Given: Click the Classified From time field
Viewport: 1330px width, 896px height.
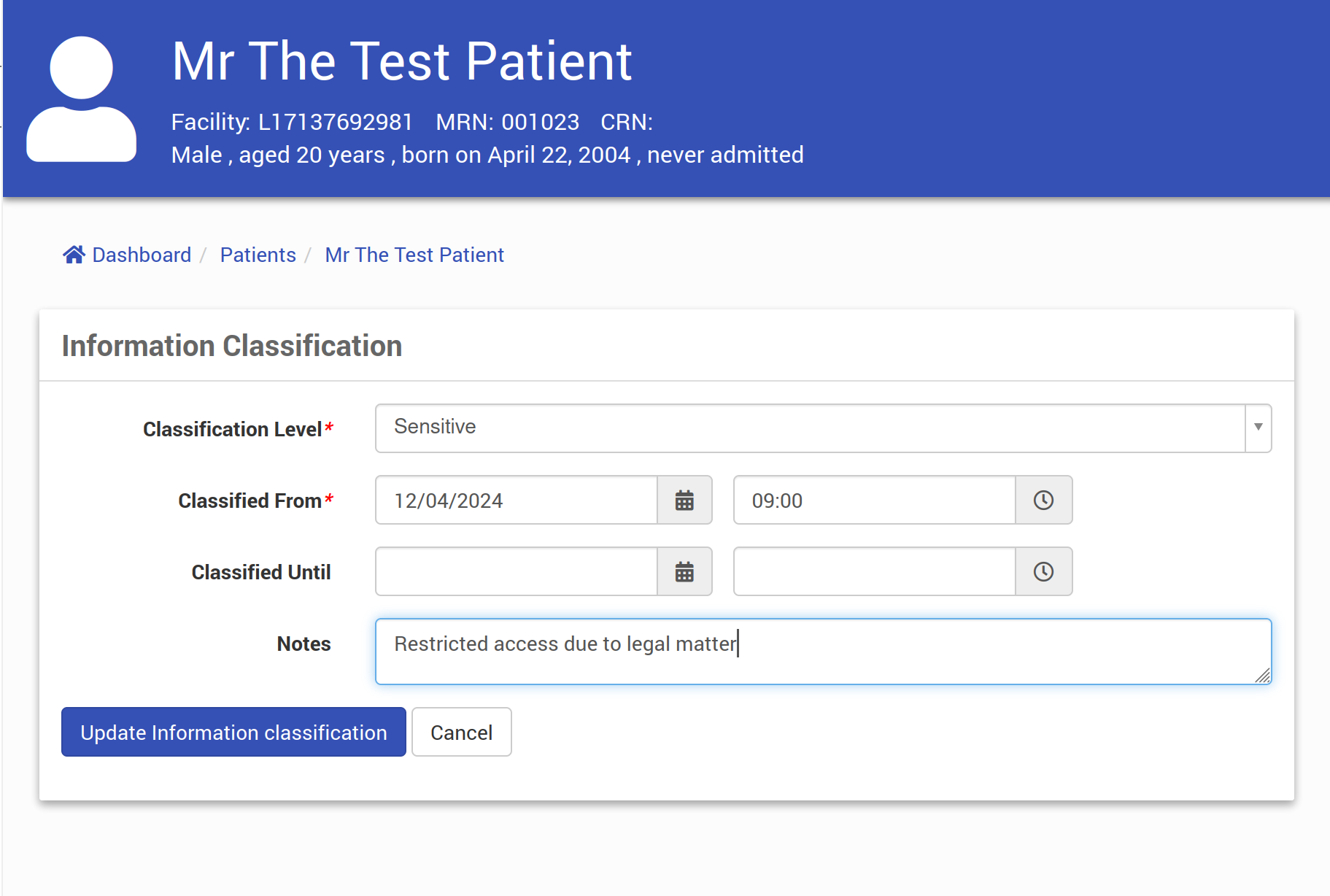Looking at the screenshot, I should coord(874,501).
